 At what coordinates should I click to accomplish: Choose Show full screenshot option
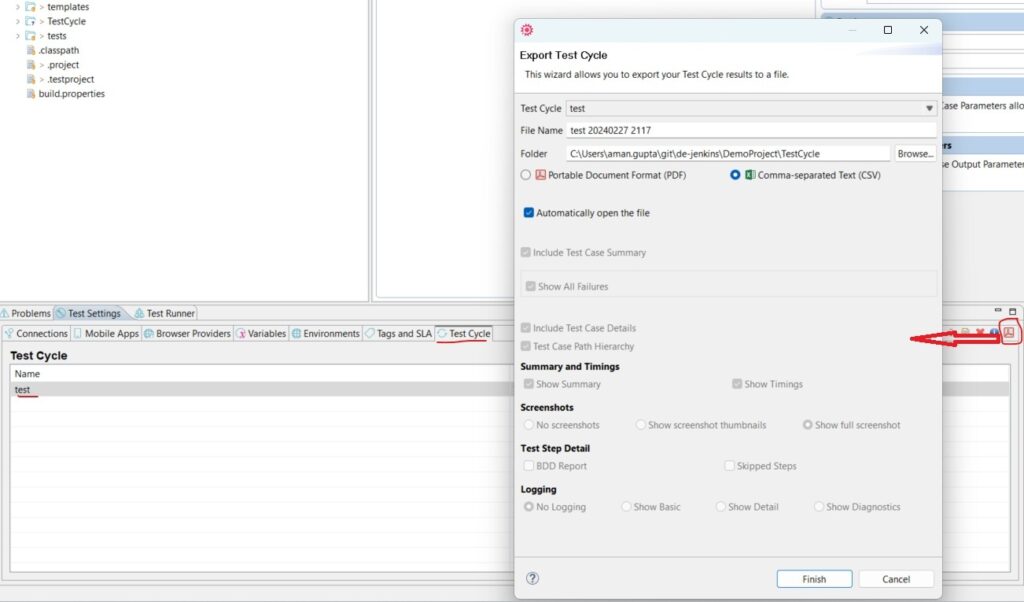coord(808,425)
